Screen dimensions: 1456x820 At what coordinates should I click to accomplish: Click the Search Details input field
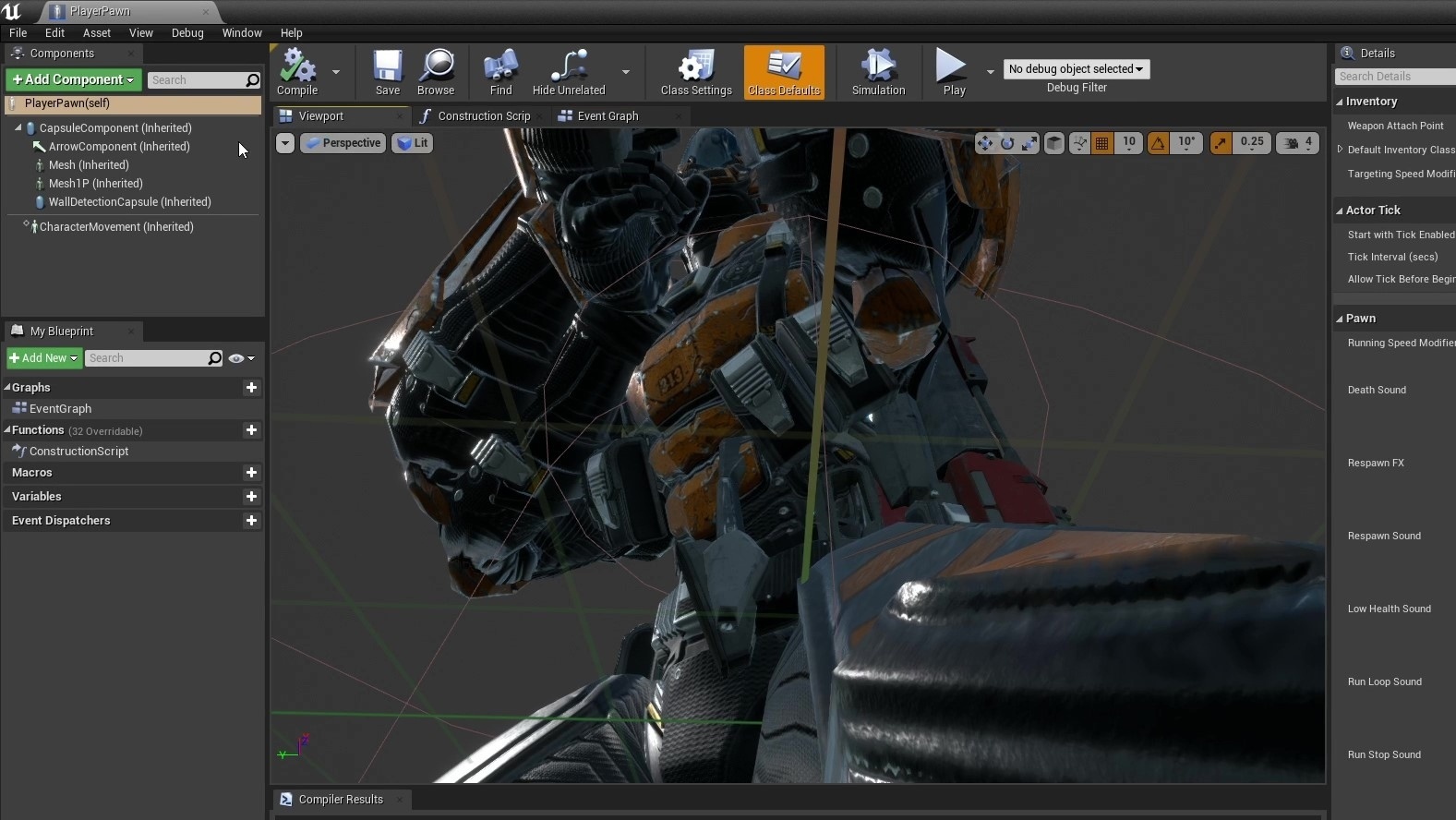[x=1394, y=77]
